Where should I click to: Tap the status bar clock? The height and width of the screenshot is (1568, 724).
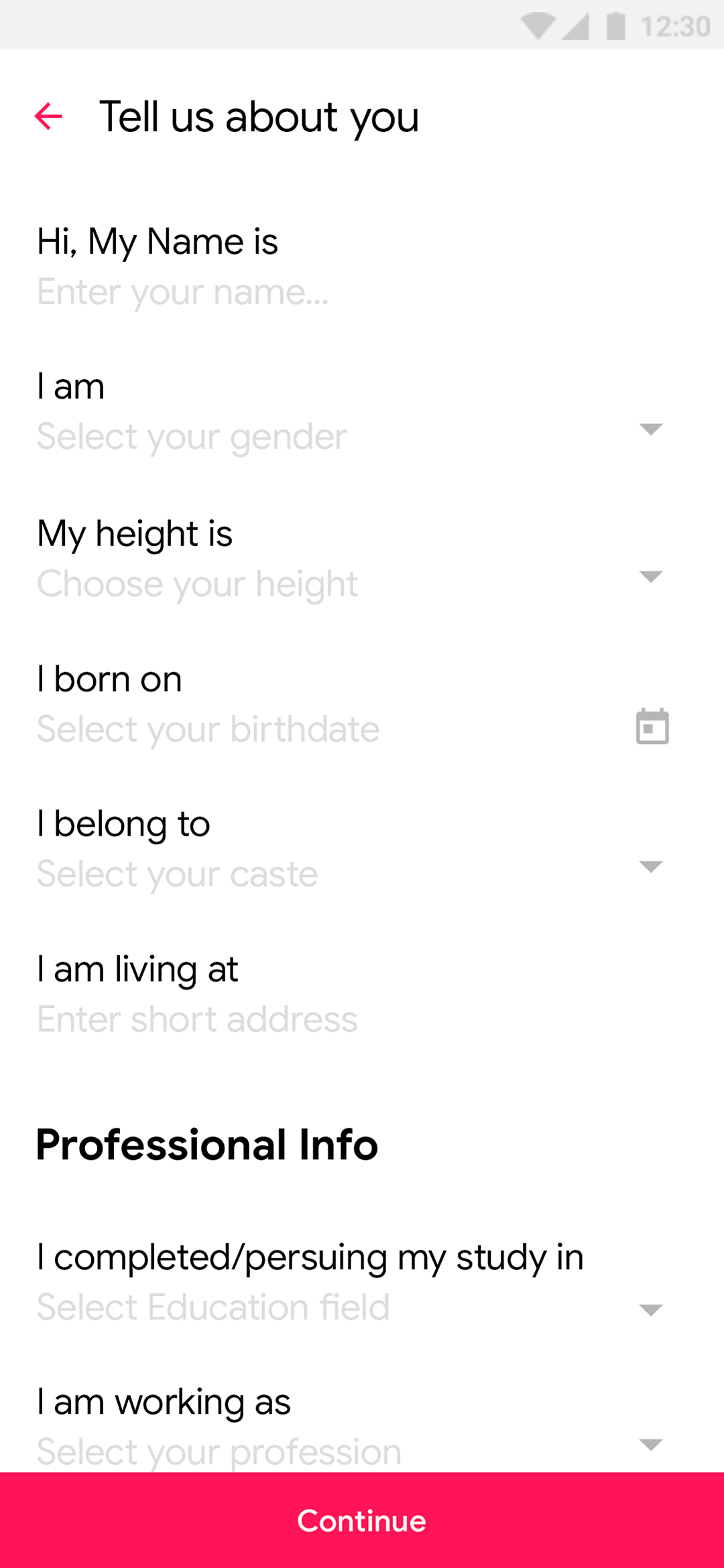pyautogui.click(x=675, y=27)
